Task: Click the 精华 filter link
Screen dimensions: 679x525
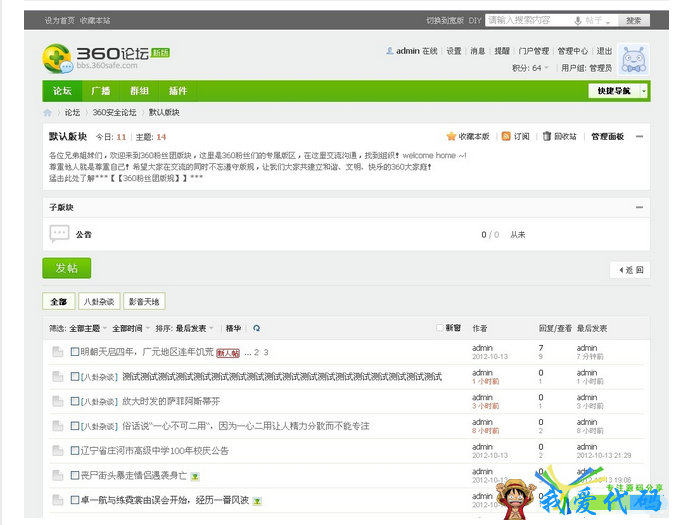Action: (x=233, y=328)
